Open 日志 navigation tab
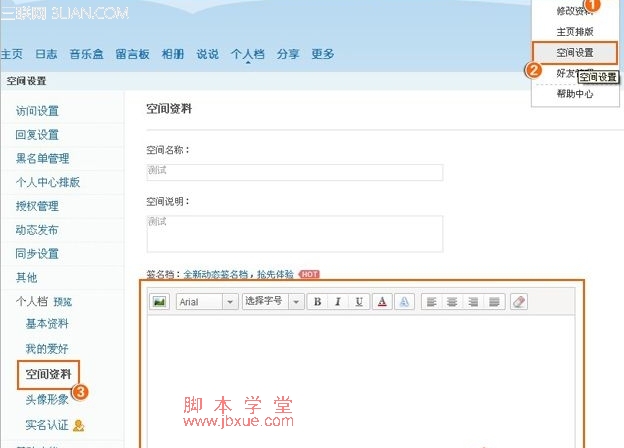Screen dimensions: 624x448 [46, 54]
